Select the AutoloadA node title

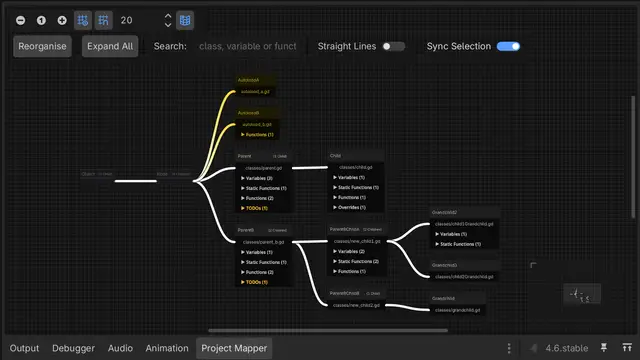(248, 80)
